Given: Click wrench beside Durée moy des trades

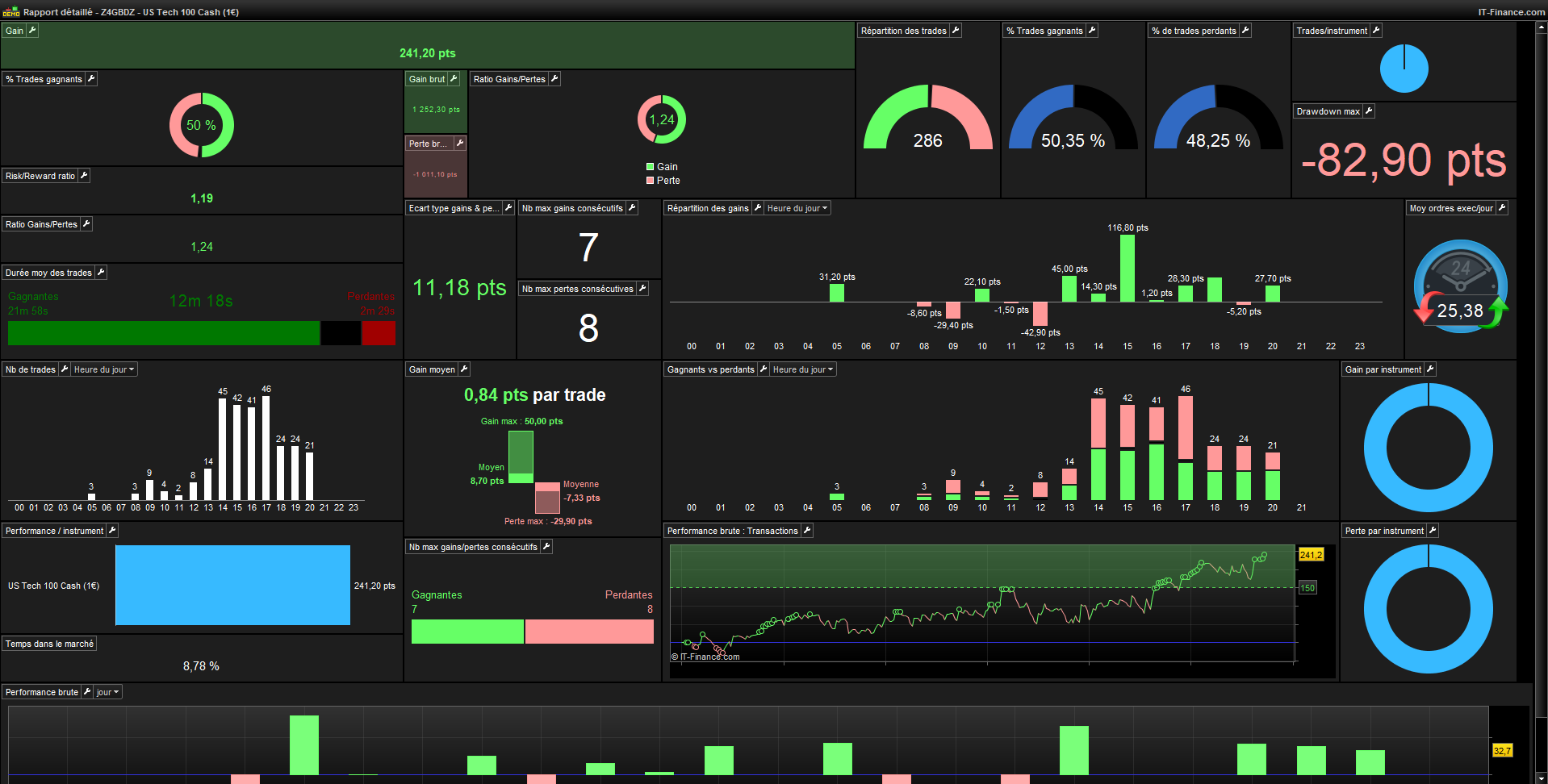Looking at the screenshot, I should tap(101, 273).
